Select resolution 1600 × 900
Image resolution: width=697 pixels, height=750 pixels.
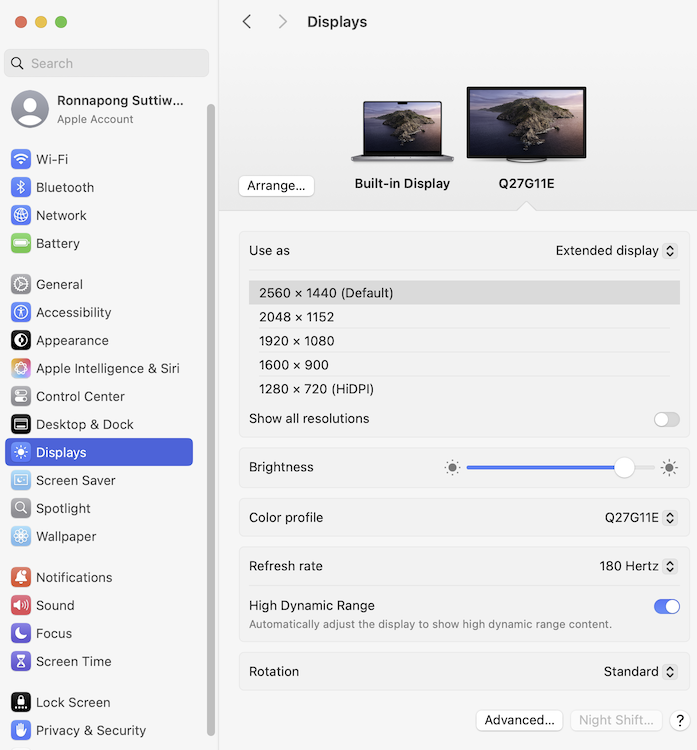point(464,365)
